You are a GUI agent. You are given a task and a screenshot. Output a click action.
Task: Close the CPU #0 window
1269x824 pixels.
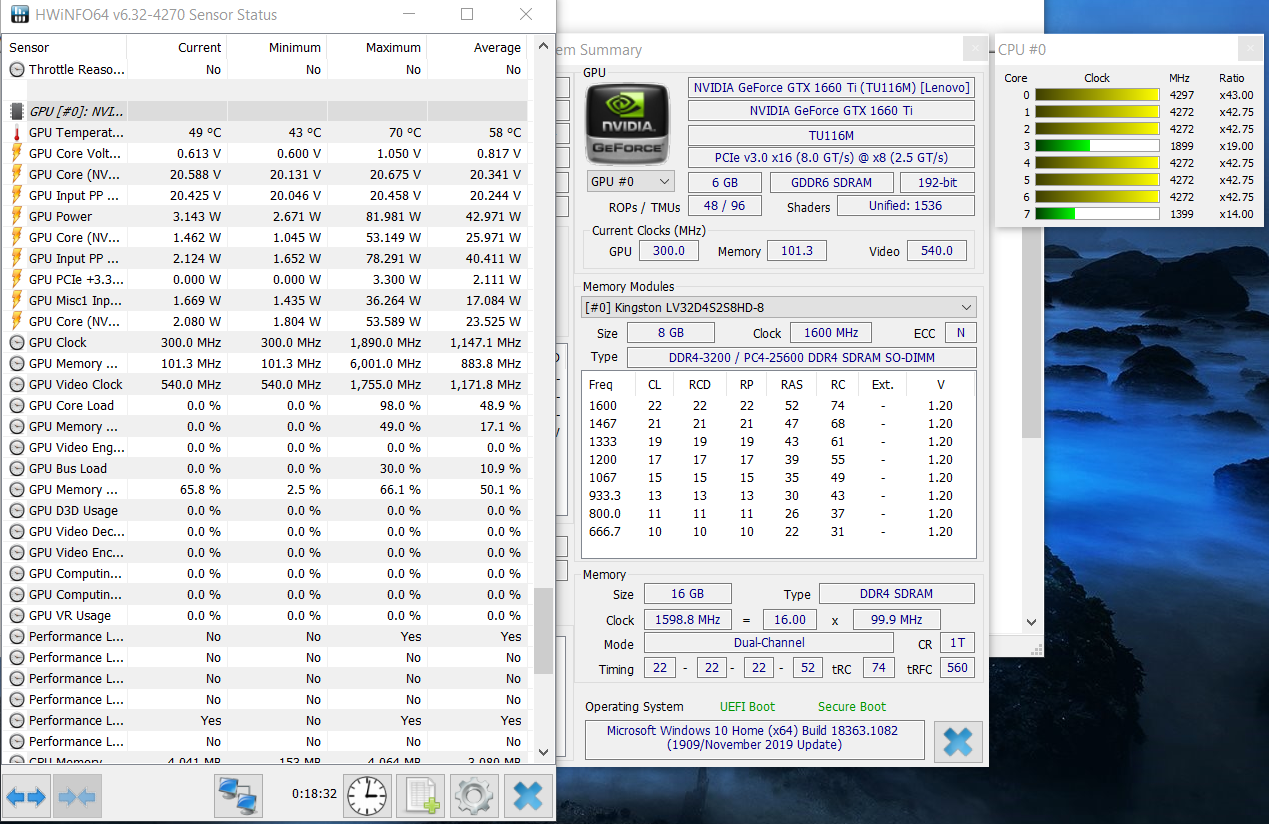click(x=1250, y=49)
